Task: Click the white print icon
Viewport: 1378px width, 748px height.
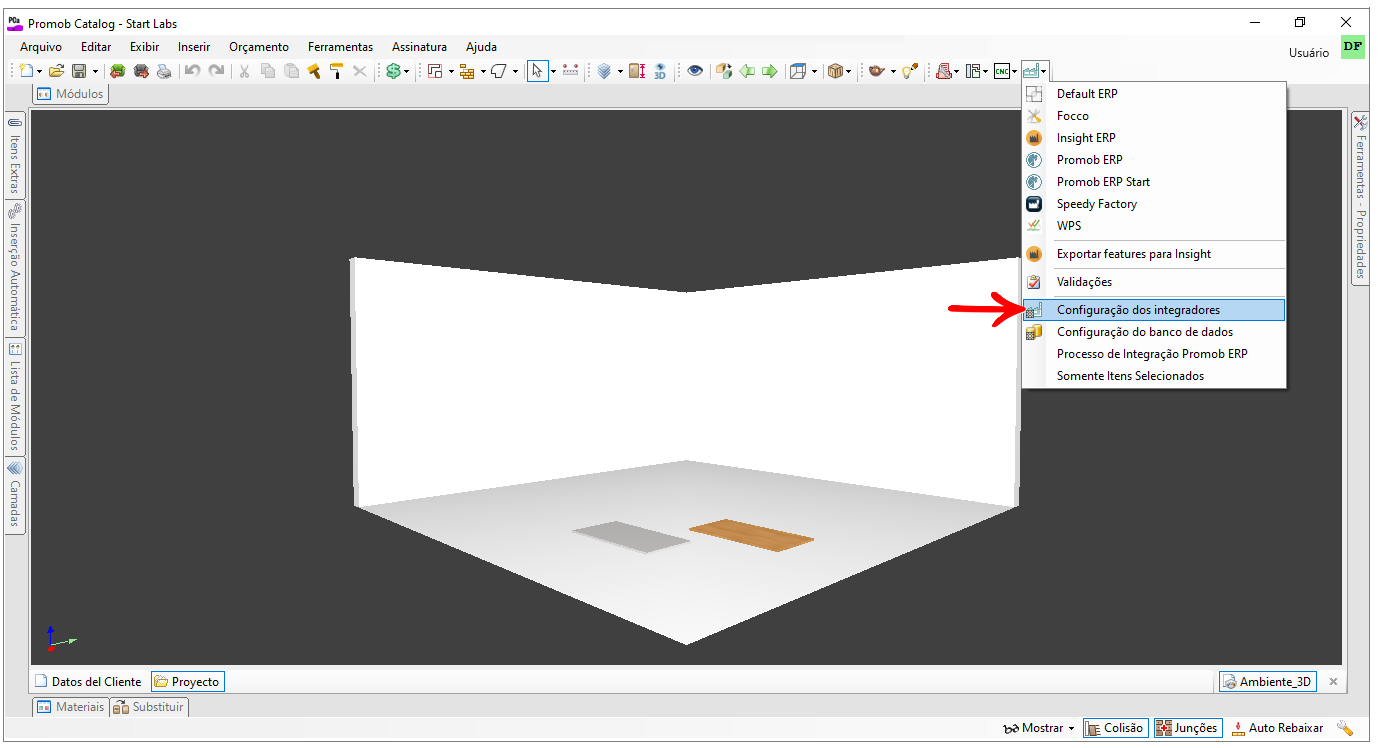Action: click(x=164, y=71)
